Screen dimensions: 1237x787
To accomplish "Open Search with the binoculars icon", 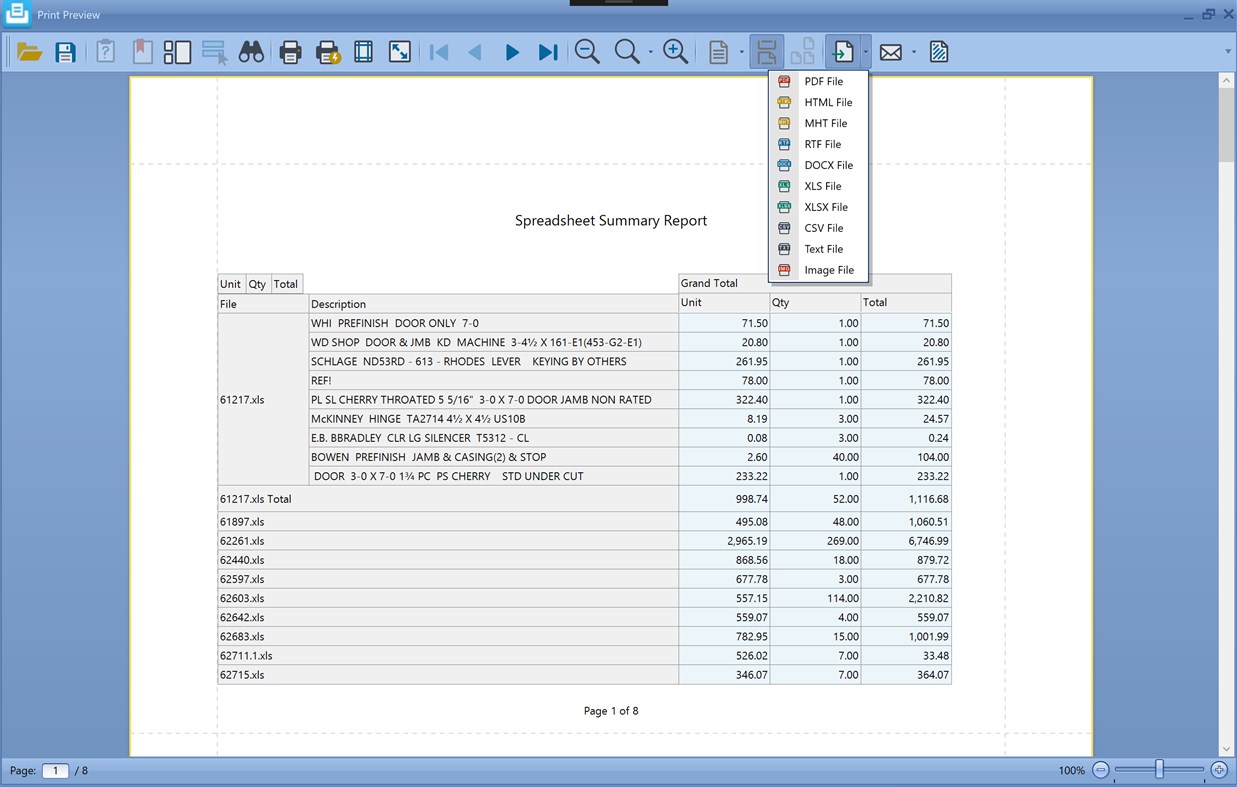I will point(250,51).
